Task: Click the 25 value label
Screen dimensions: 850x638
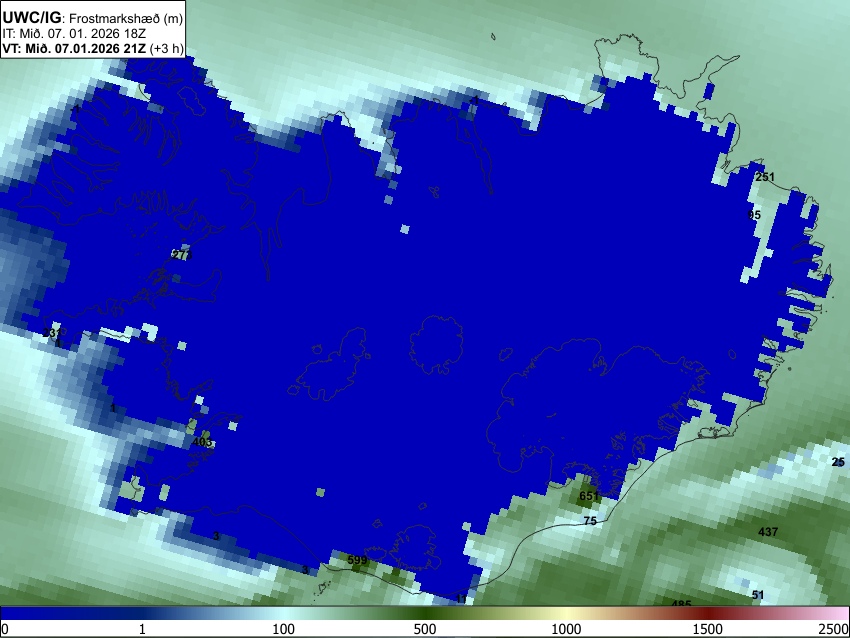Action: [x=838, y=462]
